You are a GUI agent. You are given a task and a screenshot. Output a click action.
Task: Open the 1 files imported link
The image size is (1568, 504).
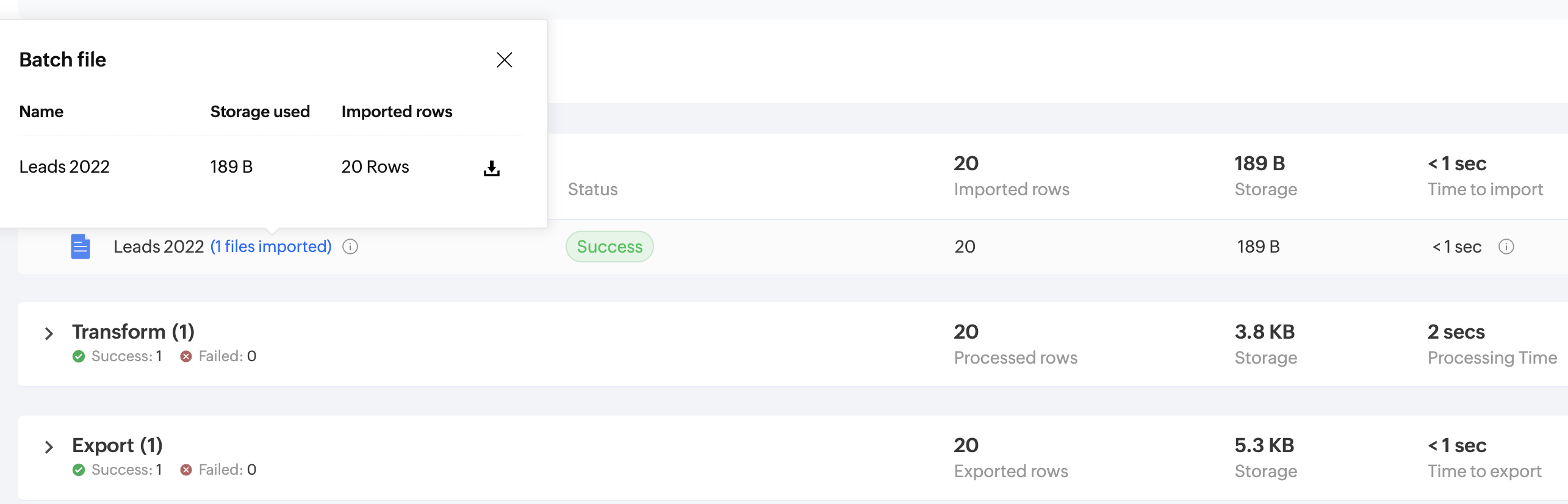(271, 247)
